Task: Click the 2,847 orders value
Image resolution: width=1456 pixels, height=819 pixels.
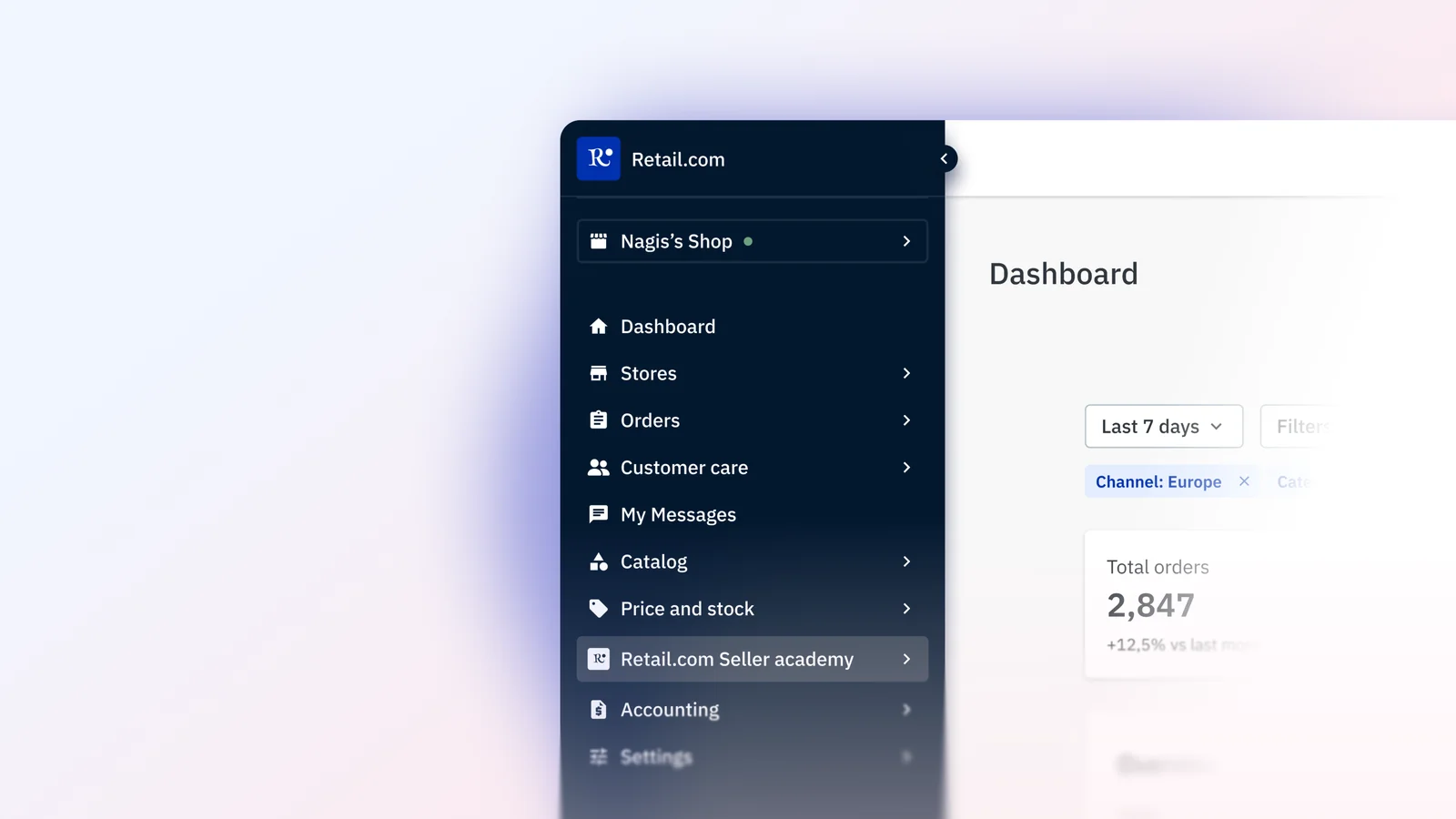Action: click(x=1150, y=605)
